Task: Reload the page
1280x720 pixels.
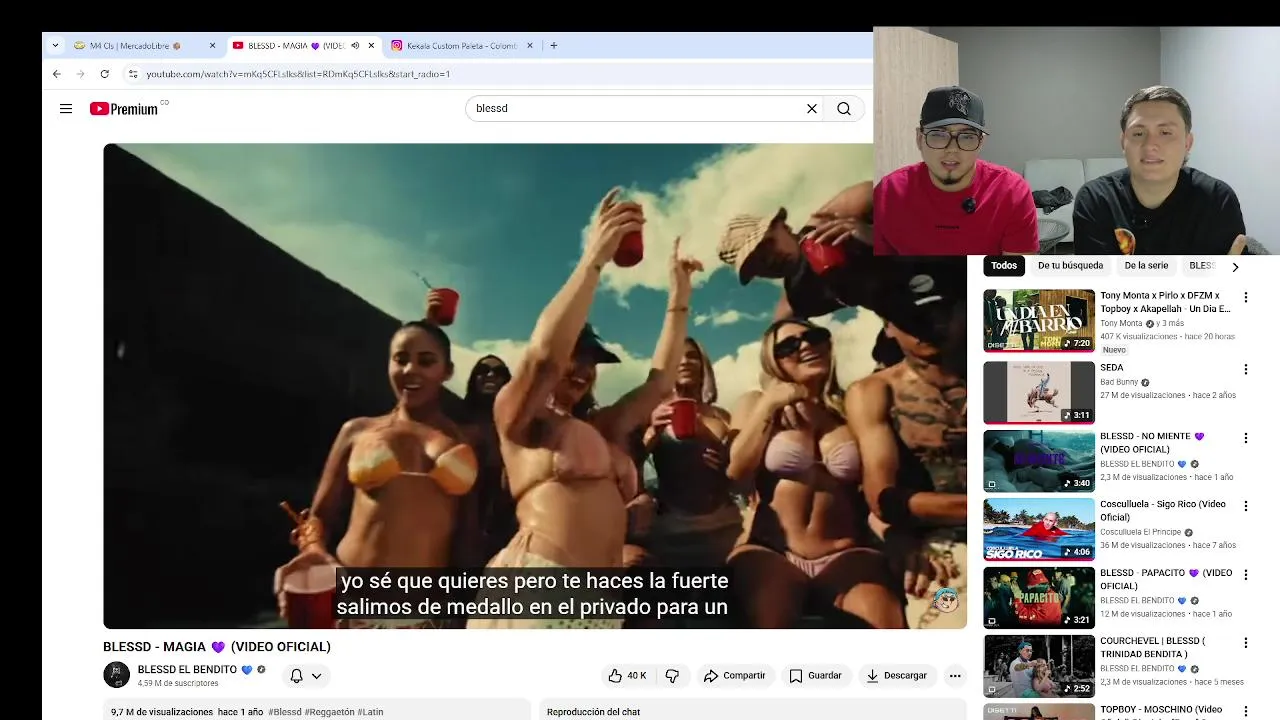Action: [x=104, y=74]
